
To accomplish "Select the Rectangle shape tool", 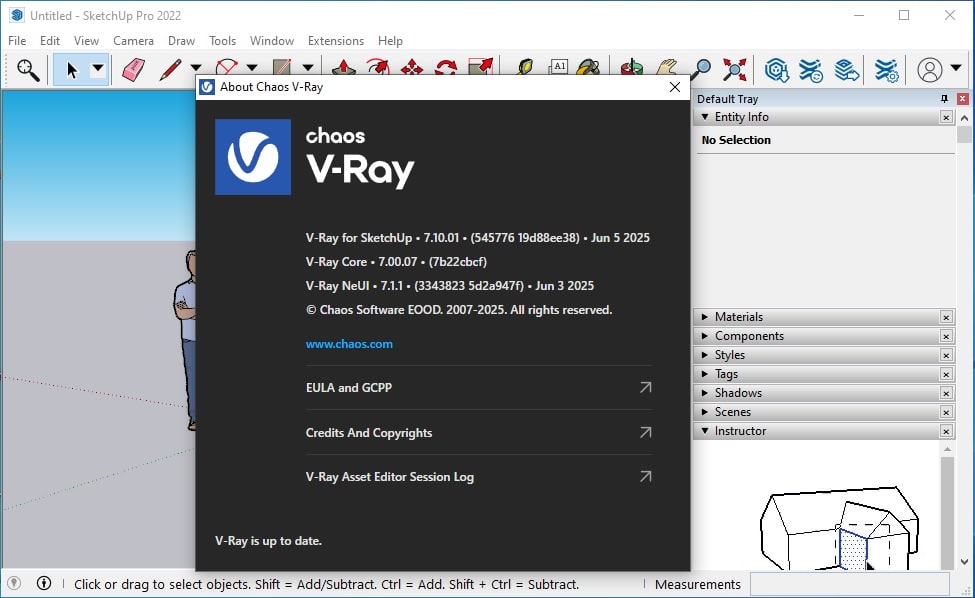I will coord(282,67).
